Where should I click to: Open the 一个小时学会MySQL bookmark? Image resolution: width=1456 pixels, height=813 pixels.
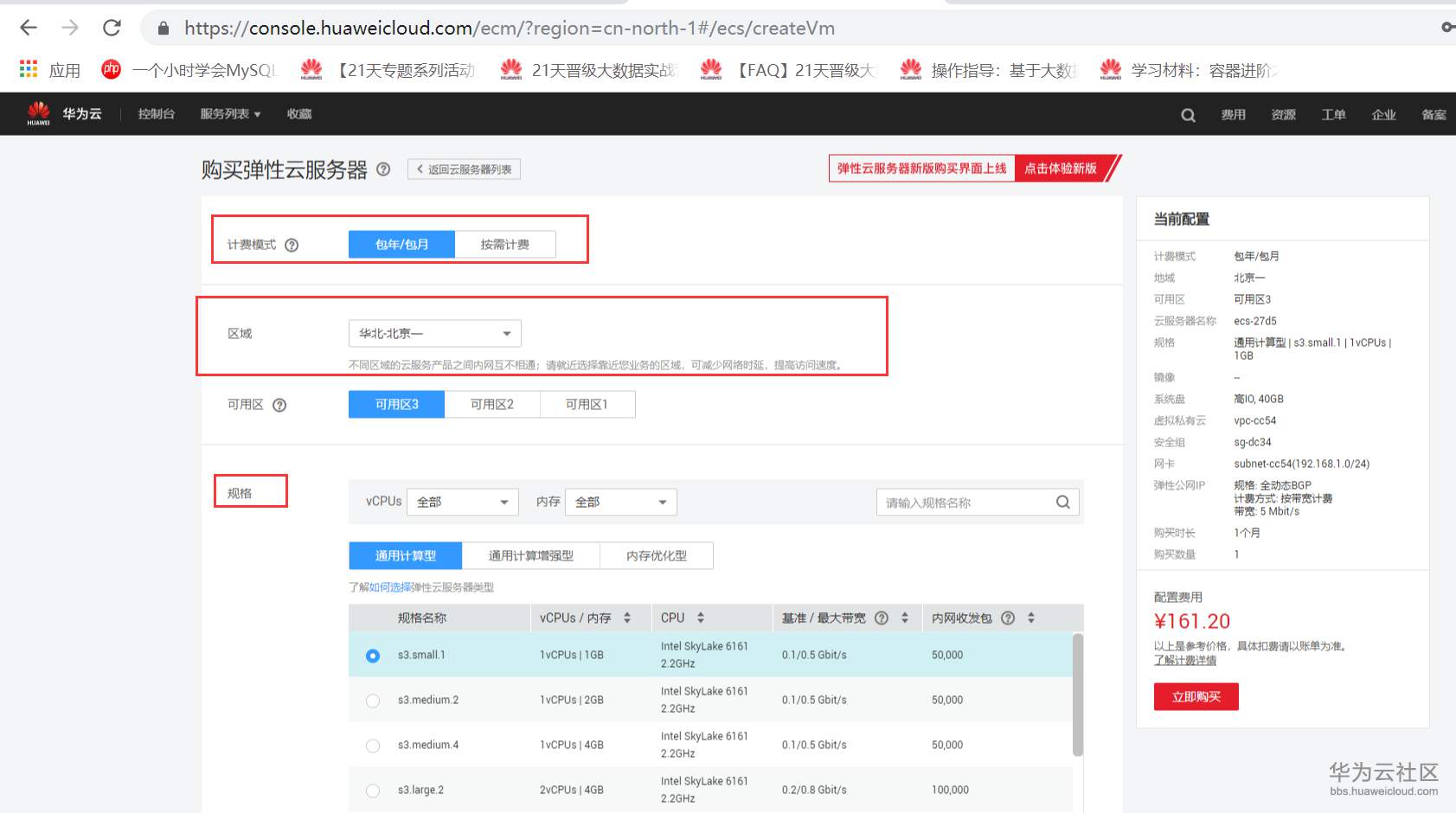[189, 69]
